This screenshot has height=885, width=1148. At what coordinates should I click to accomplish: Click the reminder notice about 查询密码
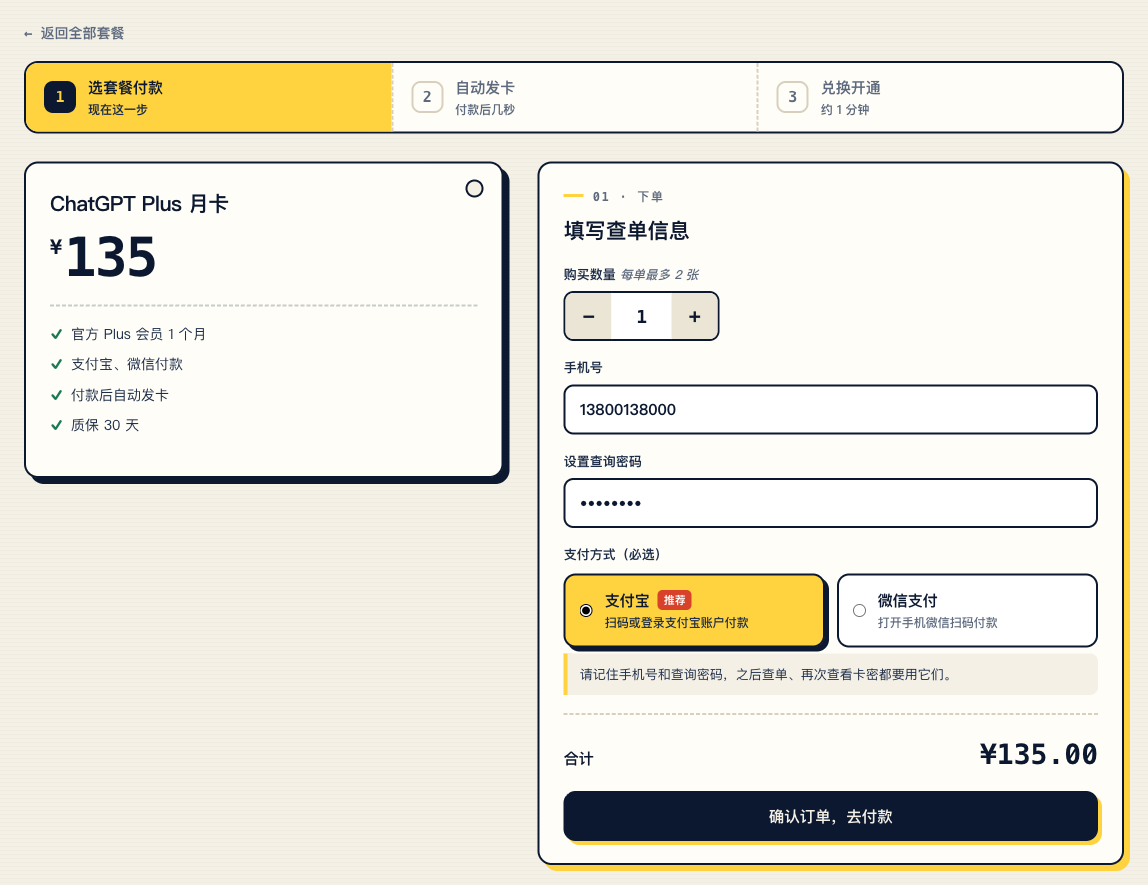pyautogui.click(x=830, y=674)
